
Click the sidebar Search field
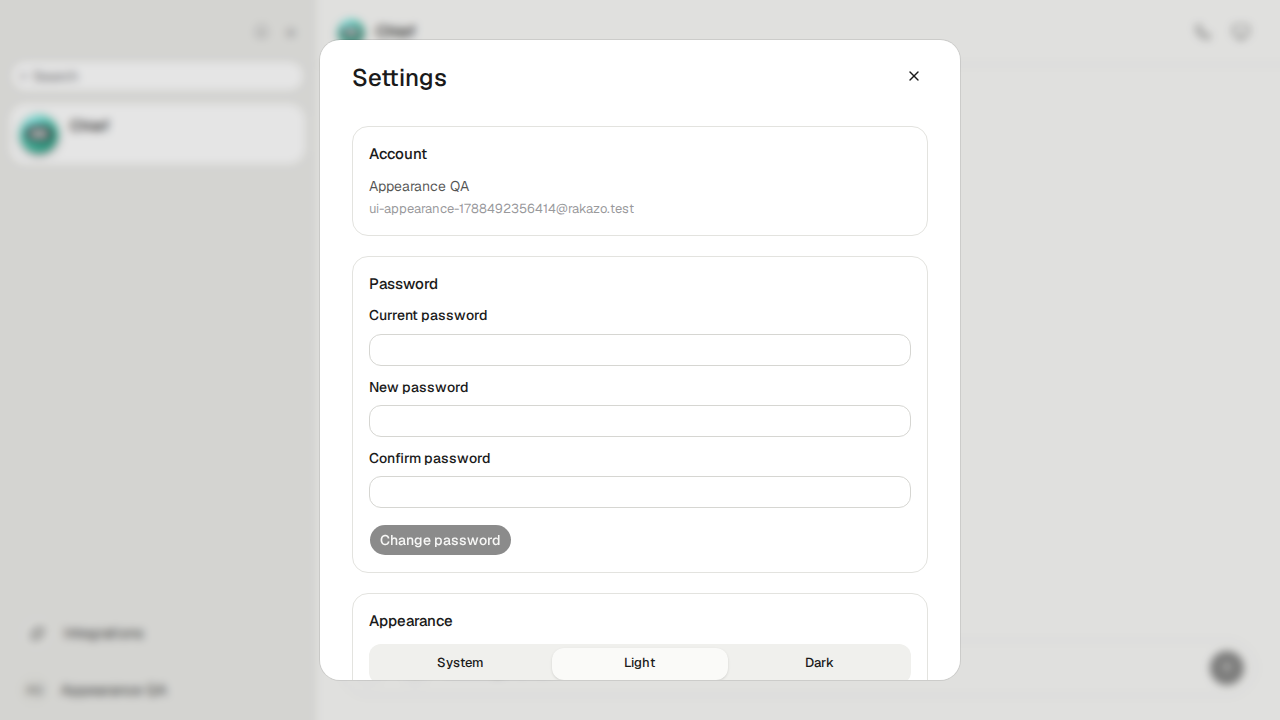click(157, 76)
